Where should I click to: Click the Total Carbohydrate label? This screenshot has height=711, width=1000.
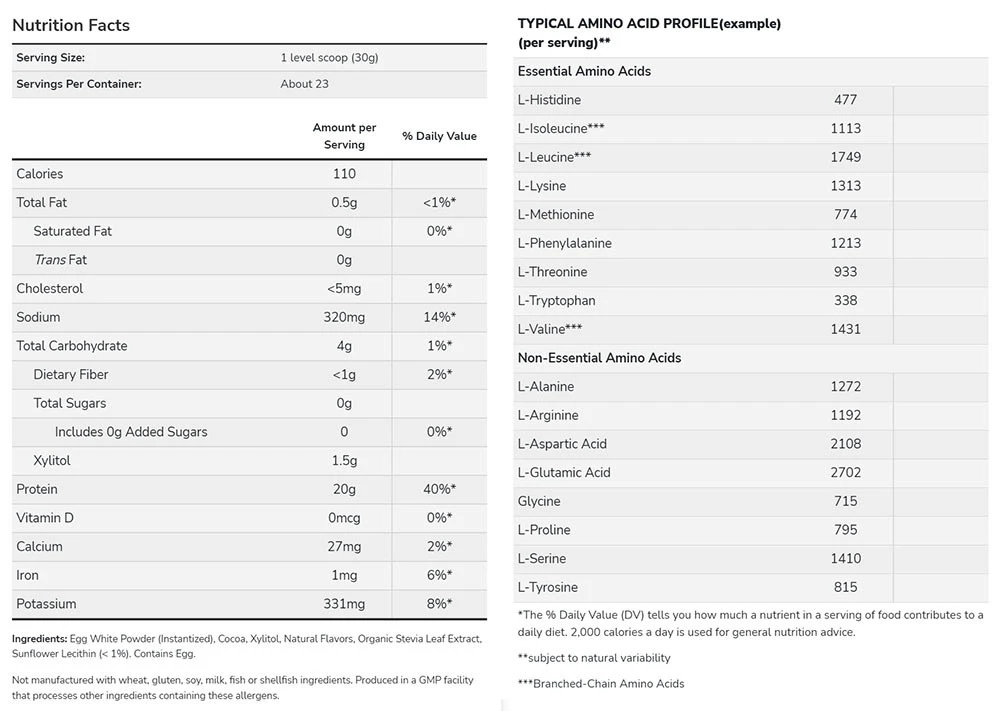point(72,346)
